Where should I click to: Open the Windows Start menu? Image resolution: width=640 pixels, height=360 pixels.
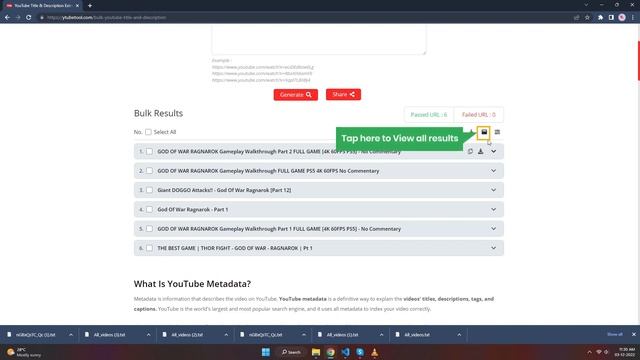(266, 352)
